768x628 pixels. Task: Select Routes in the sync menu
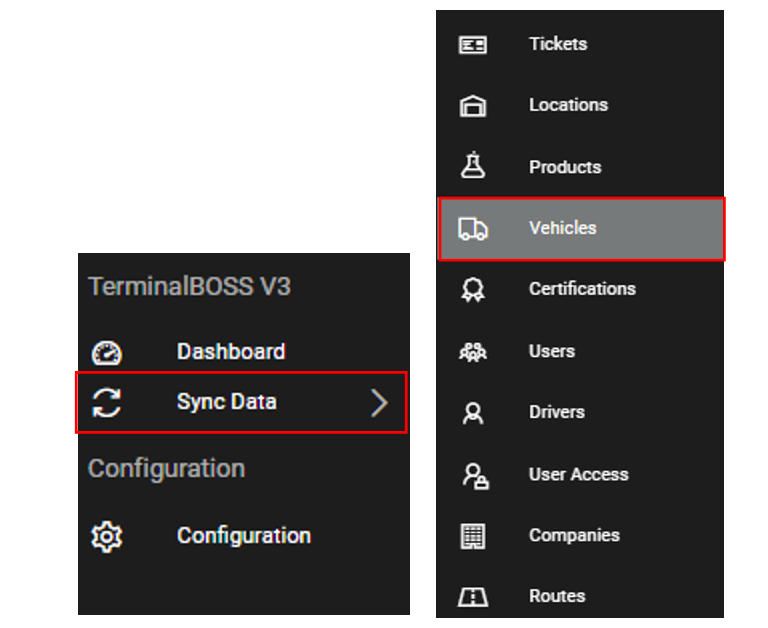point(580,596)
